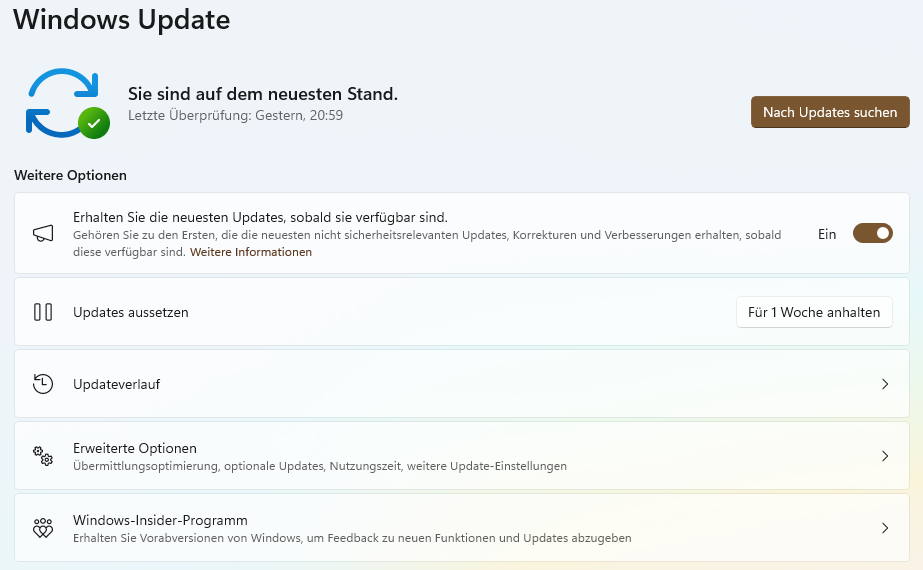Image resolution: width=923 pixels, height=570 pixels.
Task: Click the history clock icon for Updateverlauf
Action: (x=43, y=384)
